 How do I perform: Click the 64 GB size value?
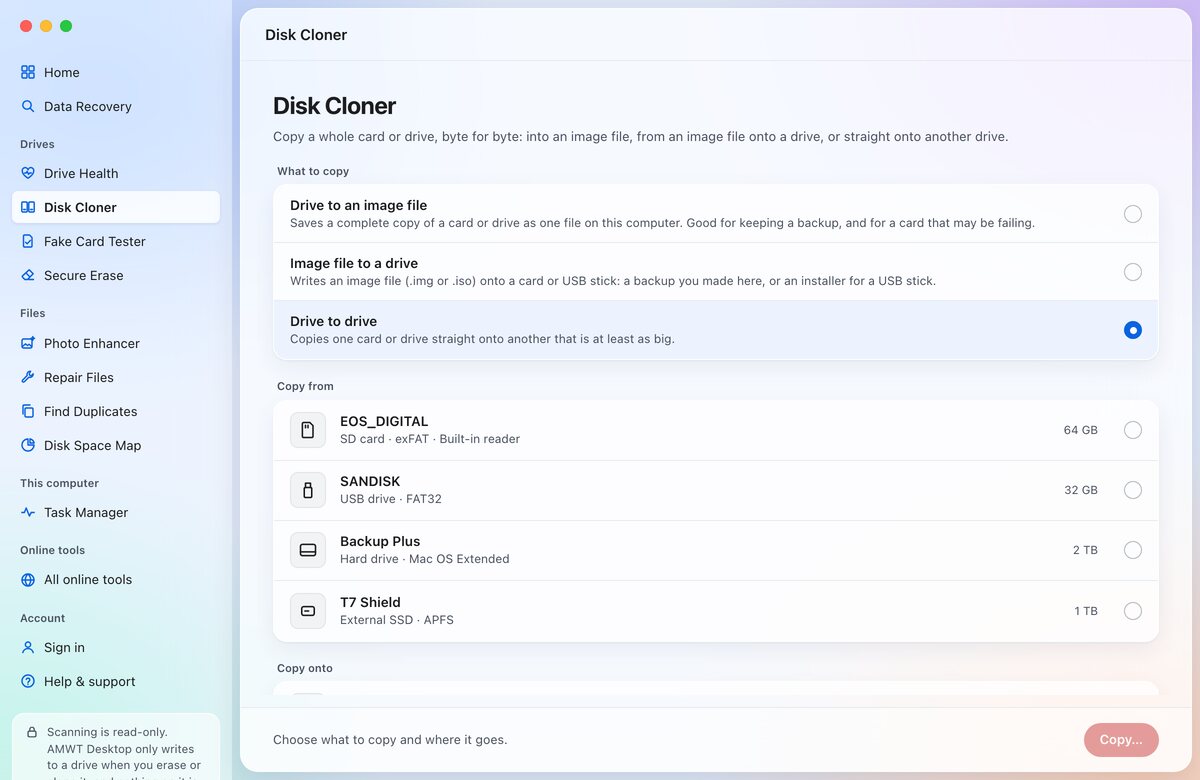[1080, 430]
